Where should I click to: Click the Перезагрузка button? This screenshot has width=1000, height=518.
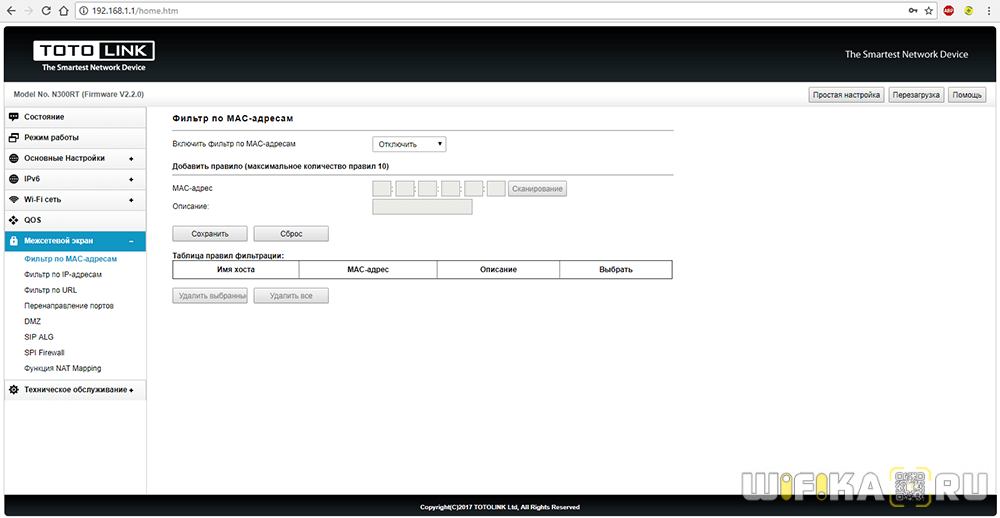916,95
